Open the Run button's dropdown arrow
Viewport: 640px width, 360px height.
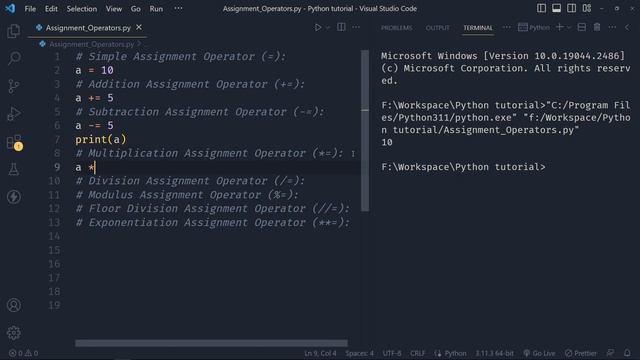pyautogui.click(x=328, y=28)
